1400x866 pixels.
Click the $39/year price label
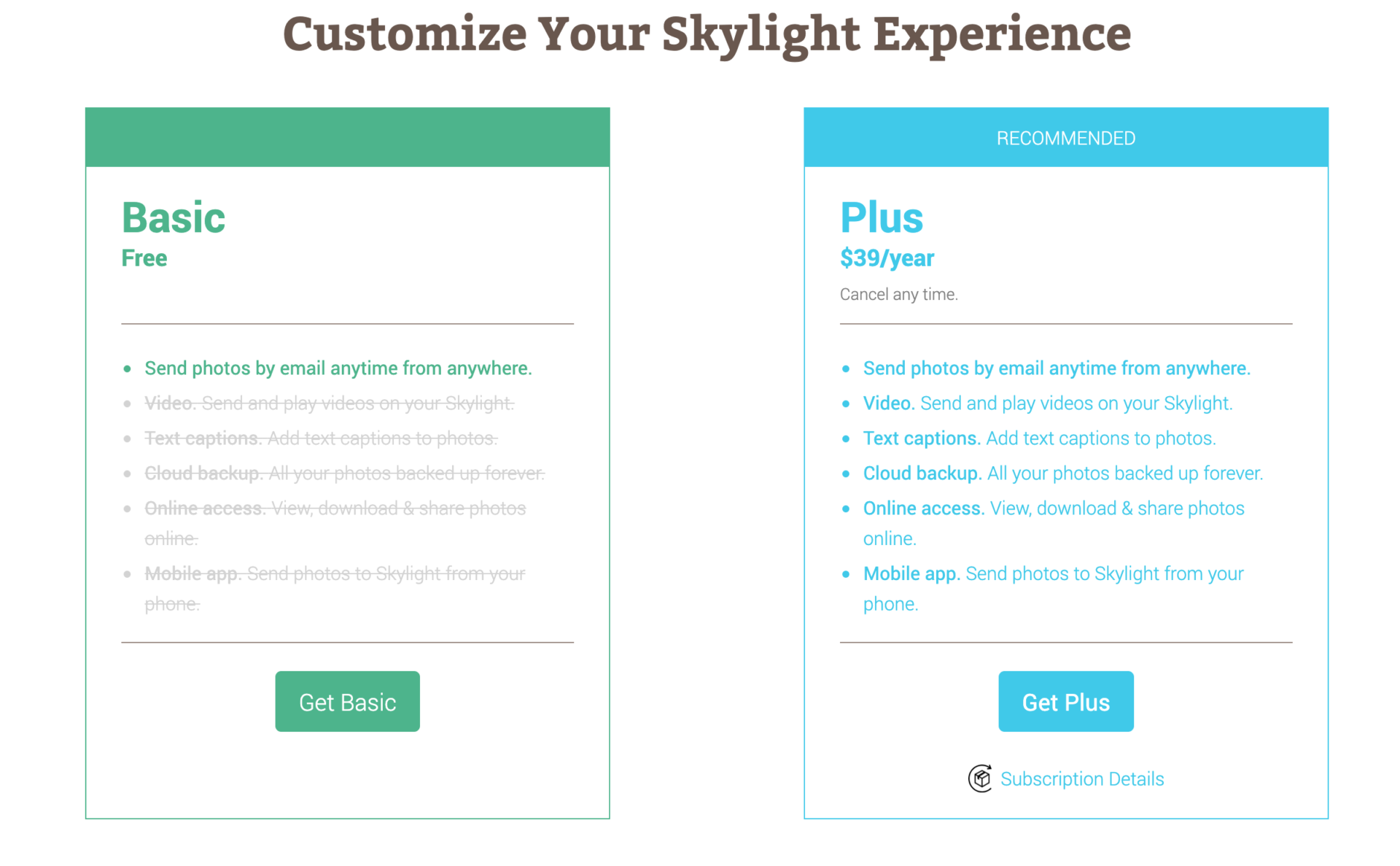(x=887, y=257)
